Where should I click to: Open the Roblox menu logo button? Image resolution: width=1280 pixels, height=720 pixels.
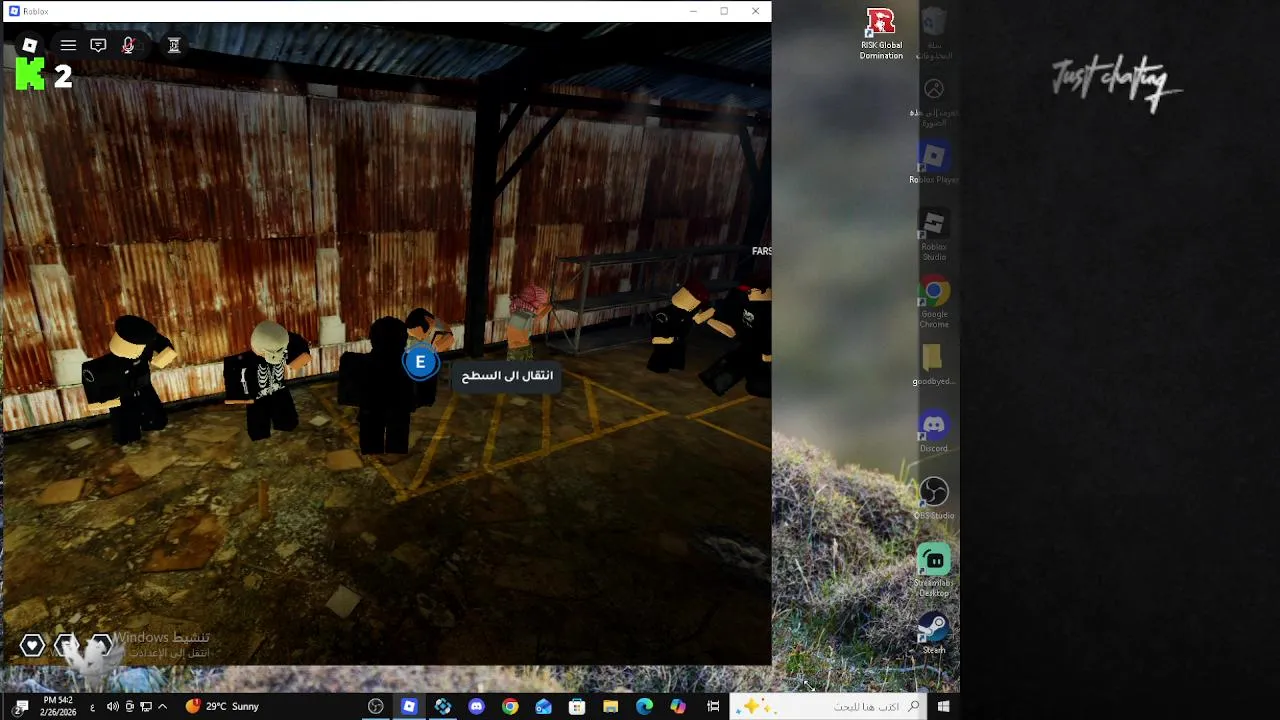tap(29, 45)
